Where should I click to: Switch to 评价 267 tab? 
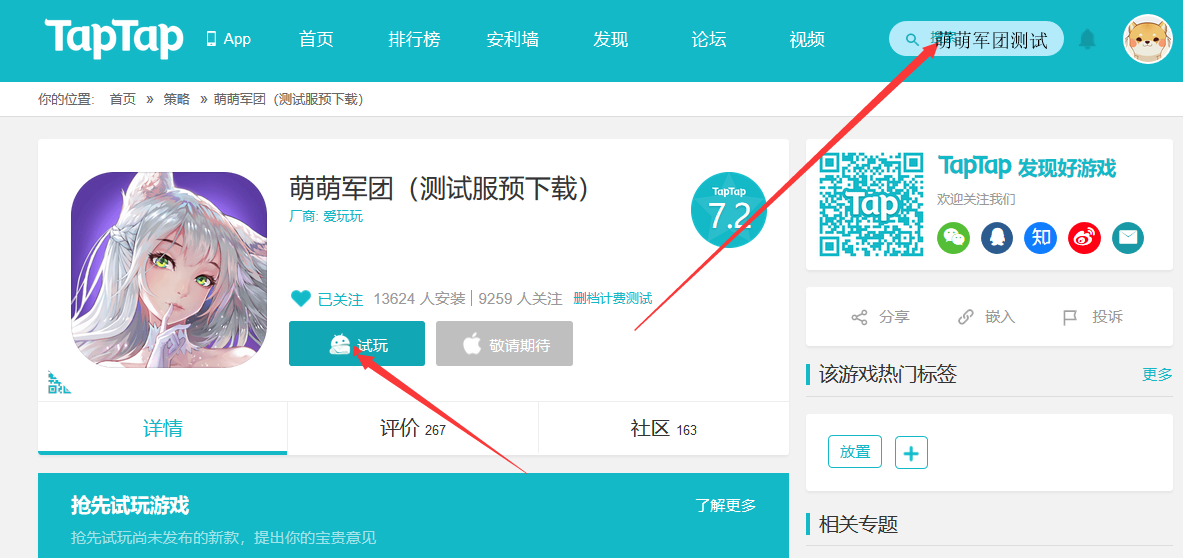coord(413,428)
